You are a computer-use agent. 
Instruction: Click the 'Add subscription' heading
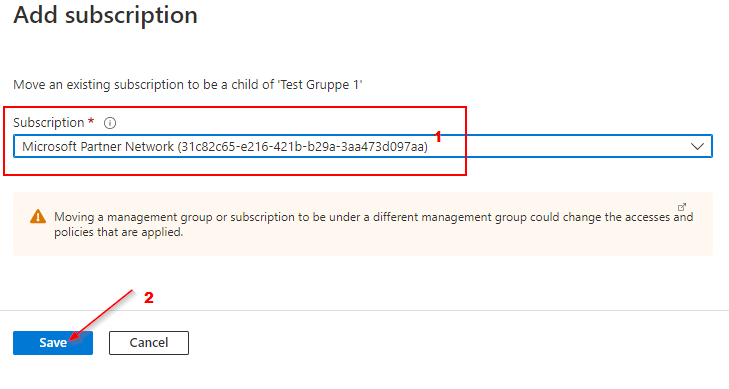[x=106, y=15]
